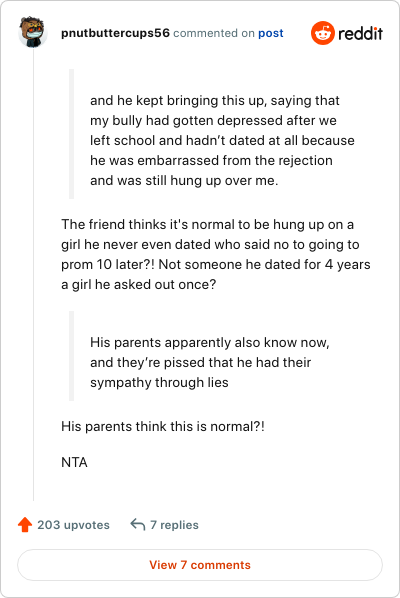Image resolution: width=400 pixels, height=598 pixels.
Task: Click the paragraph starting "The friend thinks"
Action: 216,254
